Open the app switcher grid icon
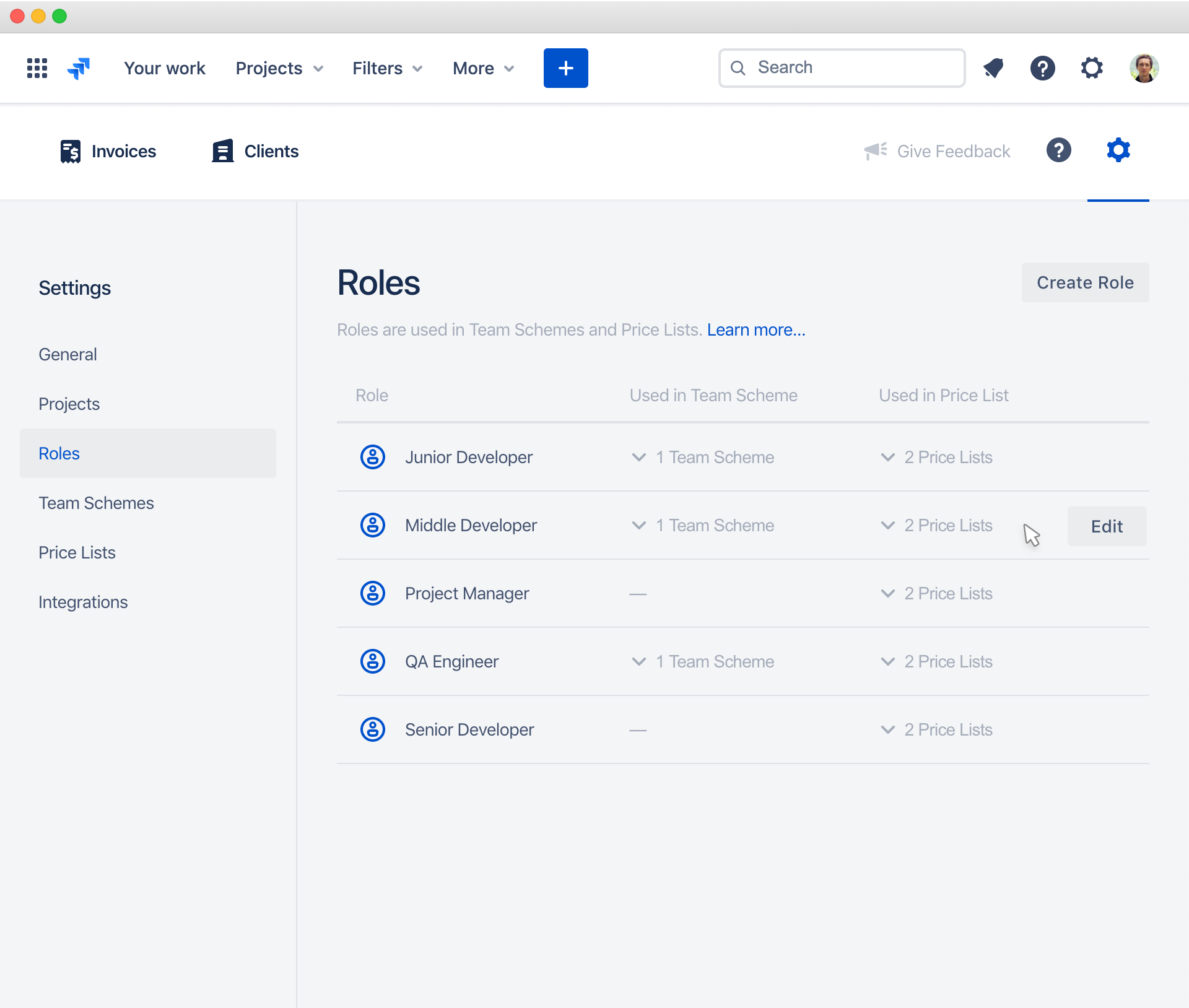 pyautogui.click(x=37, y=68)
